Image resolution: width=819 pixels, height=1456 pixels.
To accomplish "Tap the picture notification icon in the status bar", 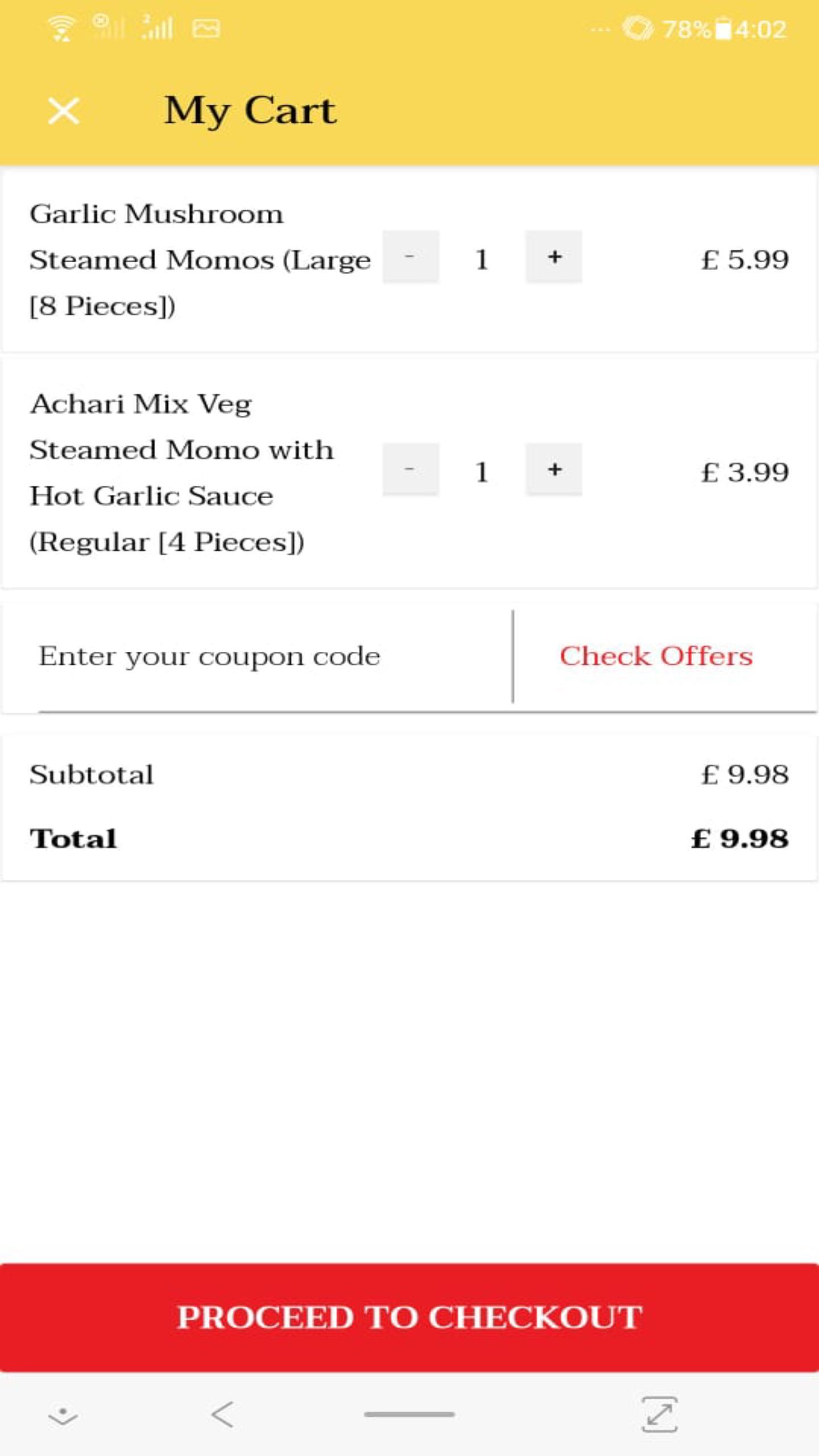I will coord(206,28).
